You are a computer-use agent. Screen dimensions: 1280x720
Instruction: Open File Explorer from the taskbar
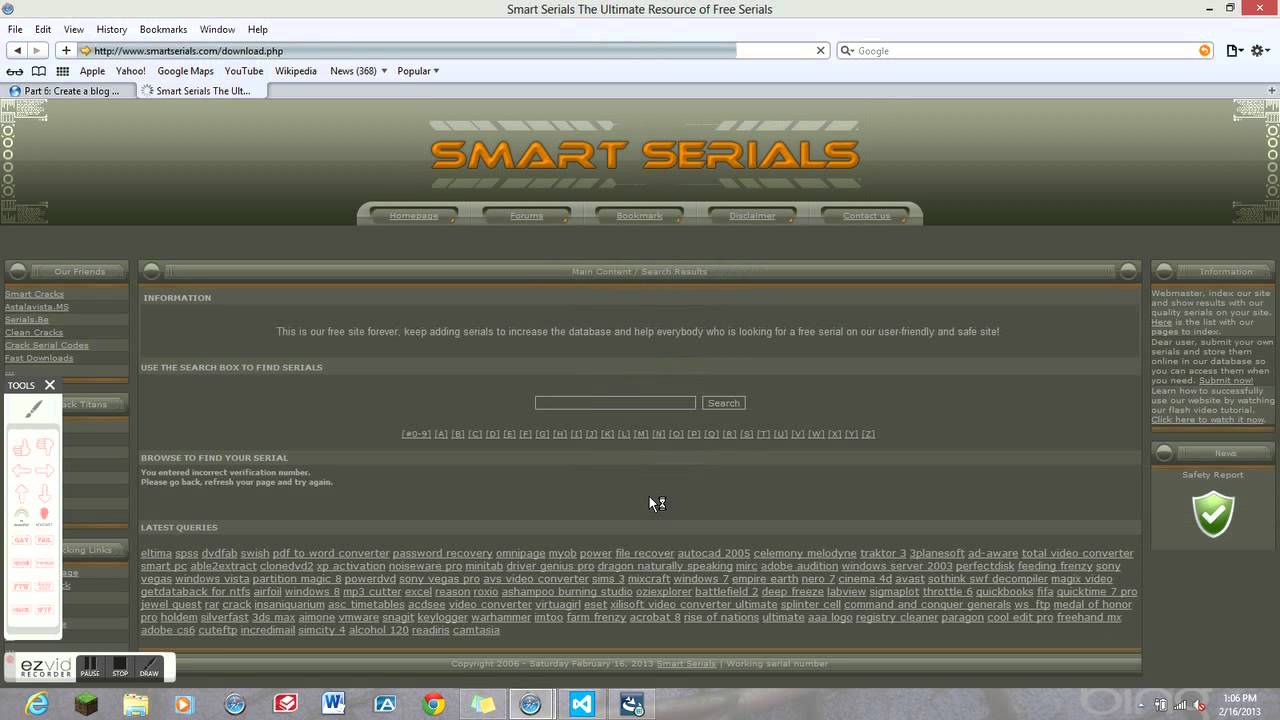[136, 704]
